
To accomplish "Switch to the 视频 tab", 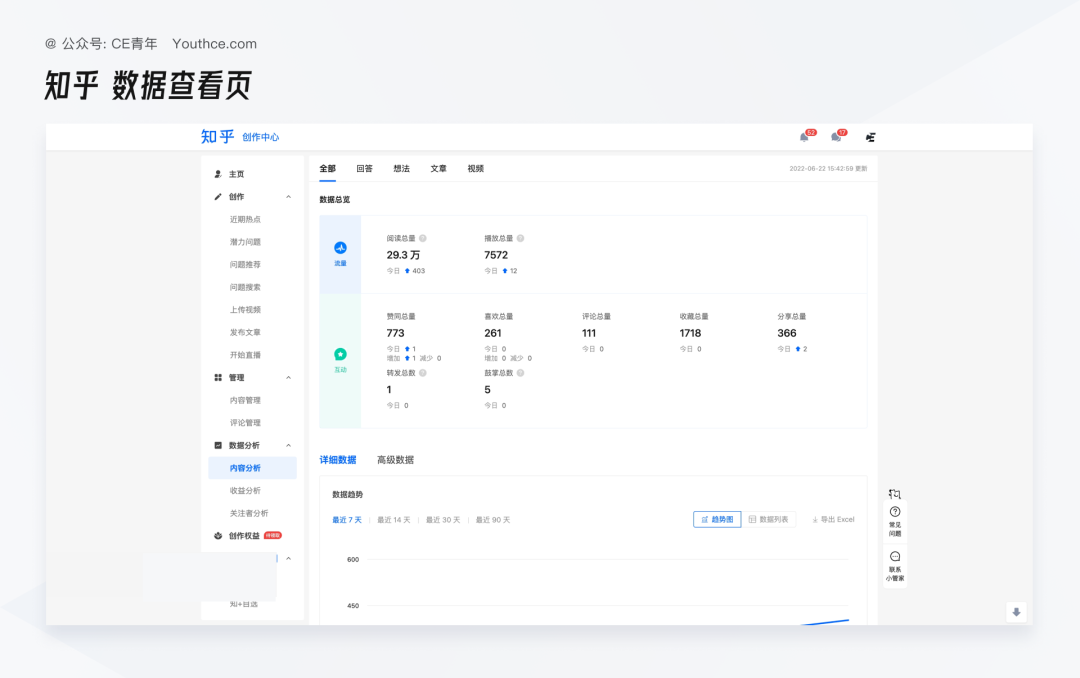I will [x=474, y=168].
